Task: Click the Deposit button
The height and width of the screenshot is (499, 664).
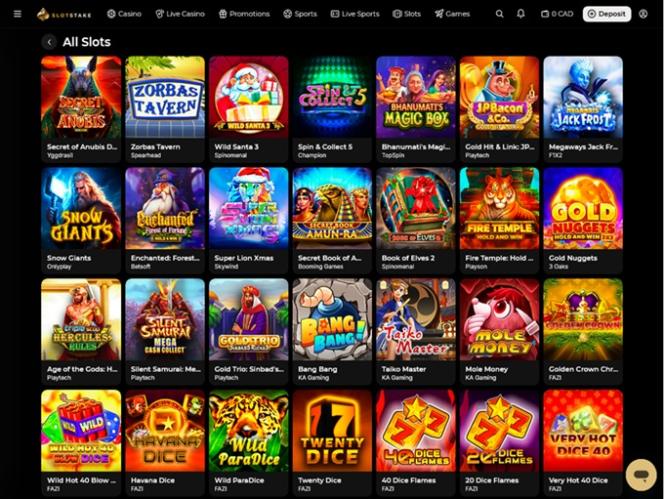Action: (x=607, y=14)
